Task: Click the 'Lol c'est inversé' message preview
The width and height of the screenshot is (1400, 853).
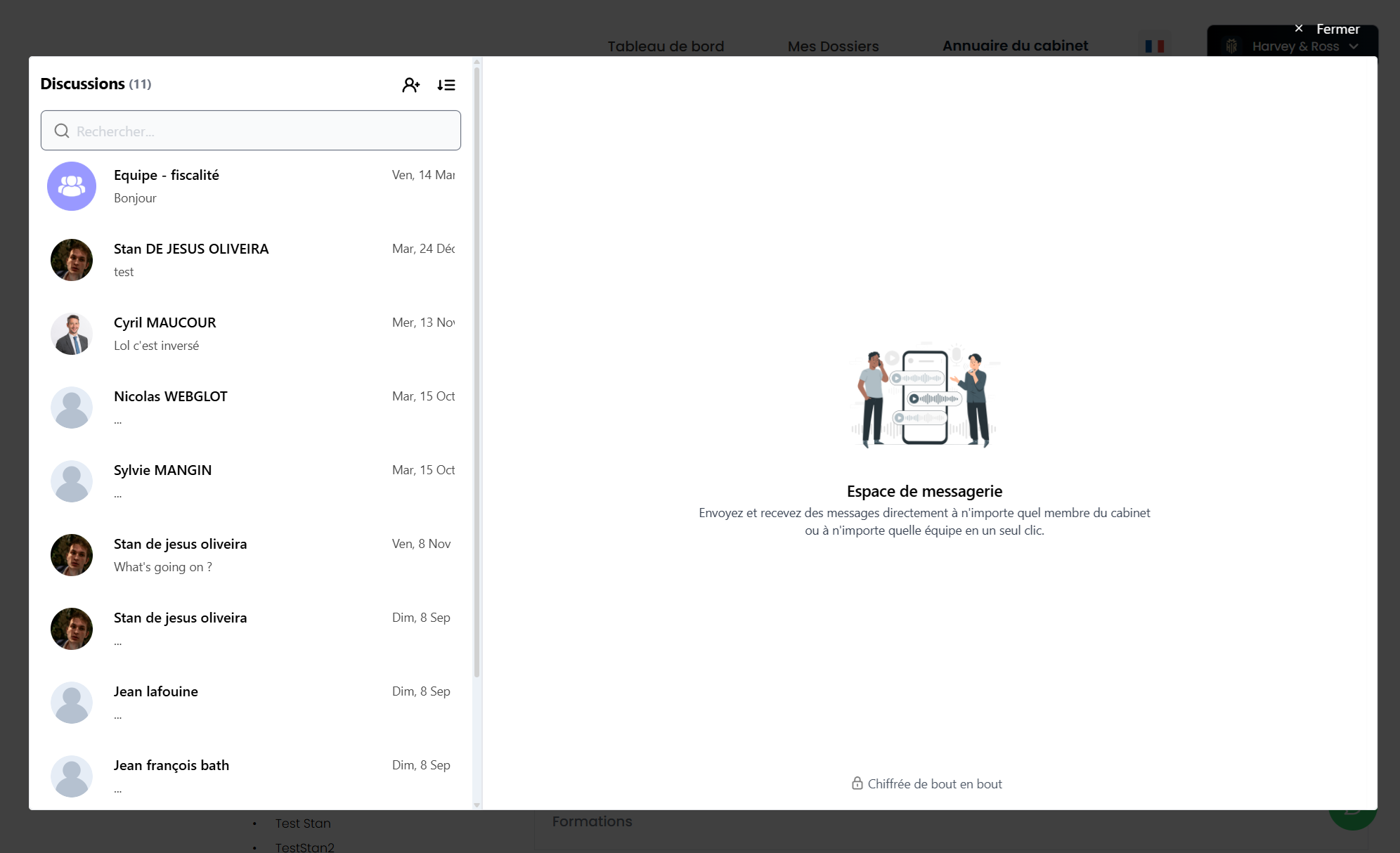Action: click(156, 346)
